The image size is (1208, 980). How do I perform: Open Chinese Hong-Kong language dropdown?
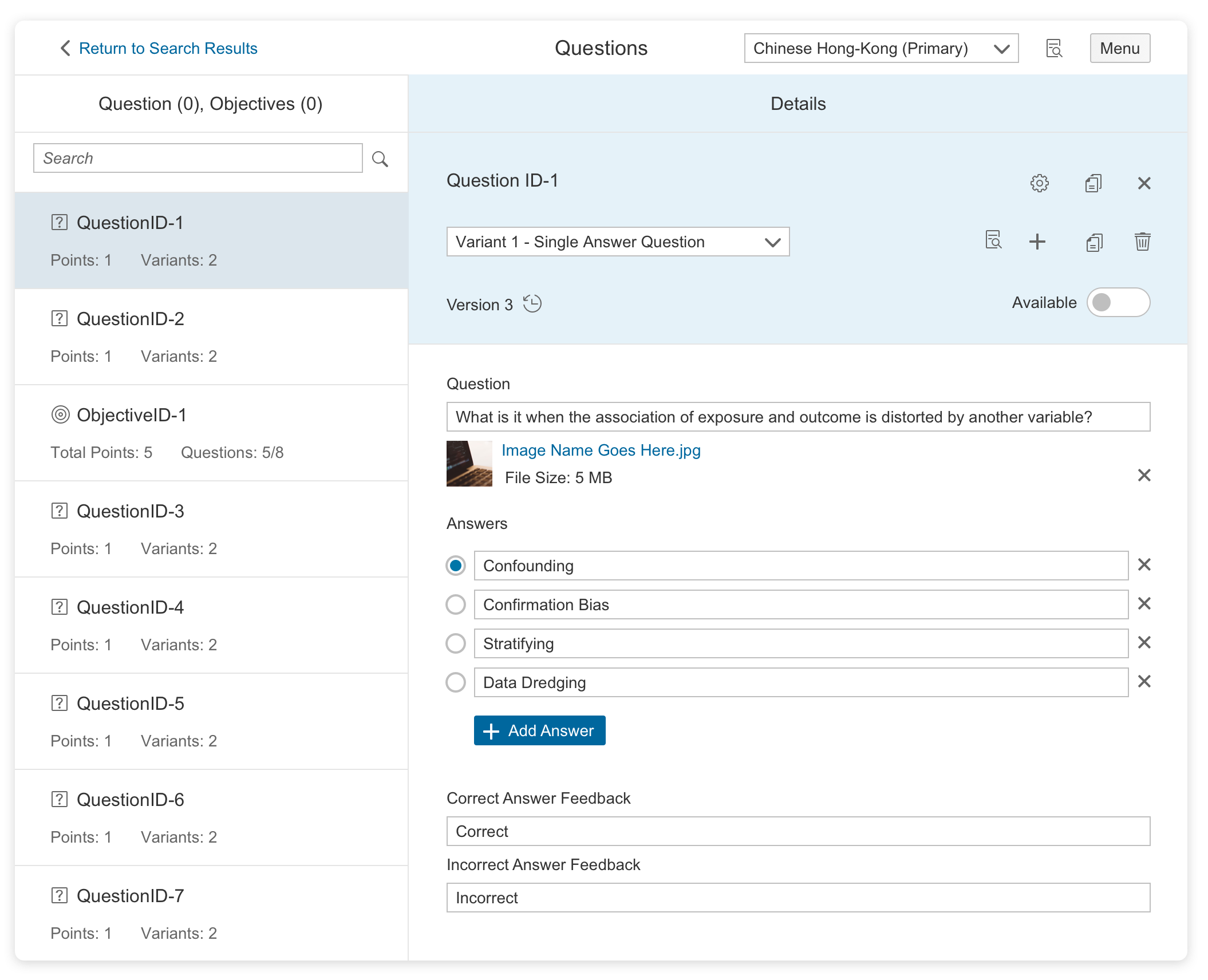(x=881, y=49)
